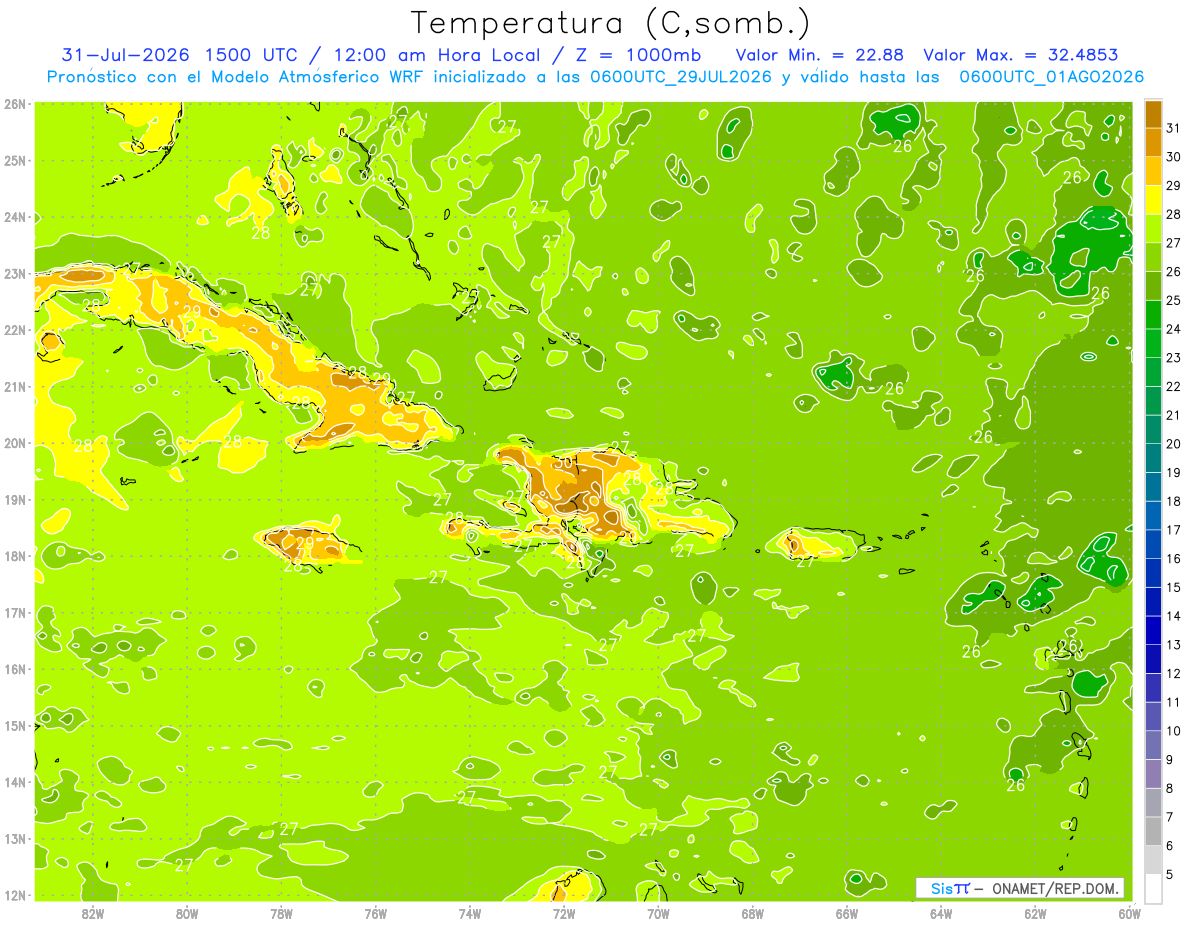Click the 80W longitude axis label
Viewport: 1200px width, 927px height.
click(x=187, y=913)
